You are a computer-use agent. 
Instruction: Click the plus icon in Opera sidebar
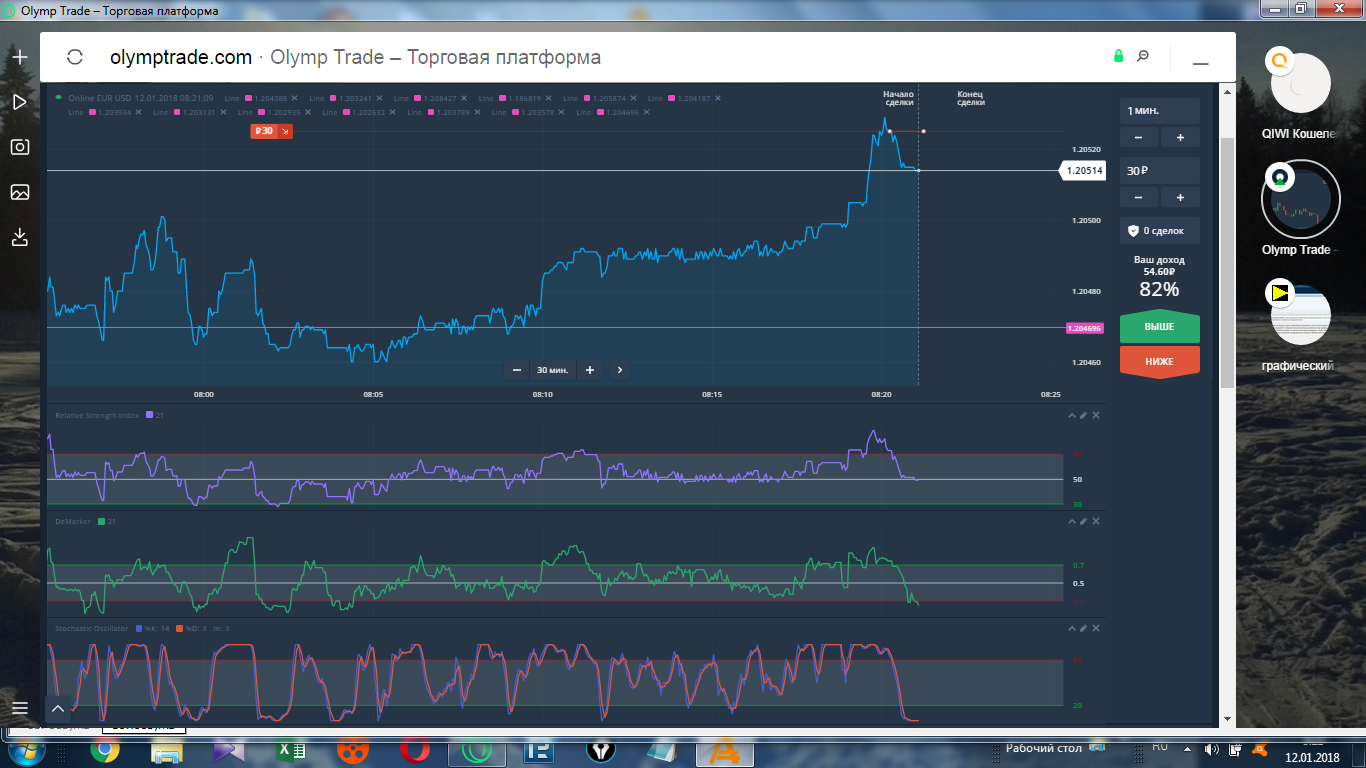[x=19, y=57]
